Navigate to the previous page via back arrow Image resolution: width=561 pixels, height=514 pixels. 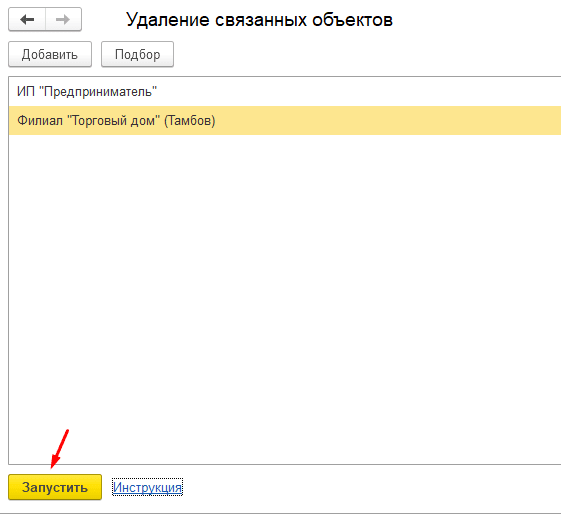tap(27, 19)
